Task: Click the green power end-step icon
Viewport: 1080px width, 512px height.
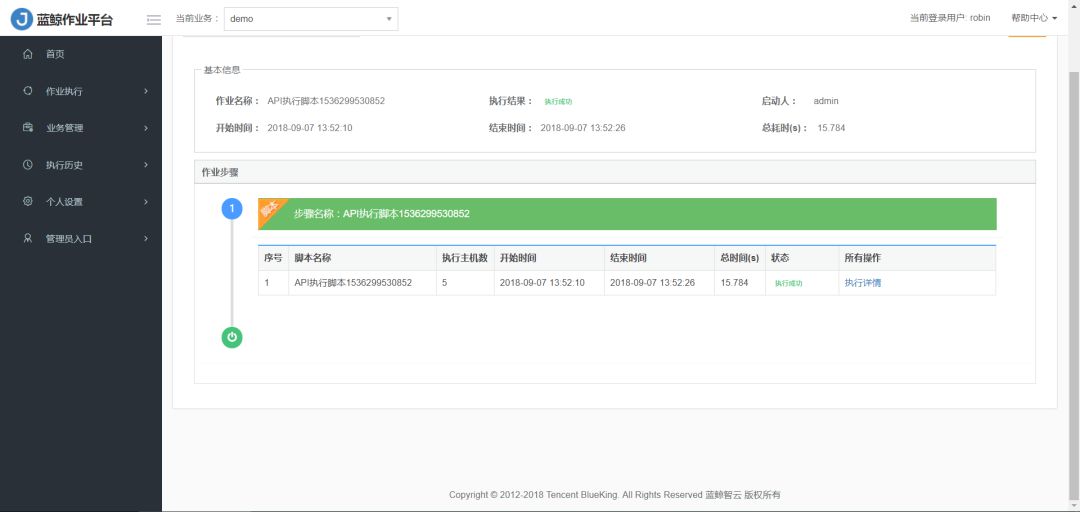Action: 232,337
